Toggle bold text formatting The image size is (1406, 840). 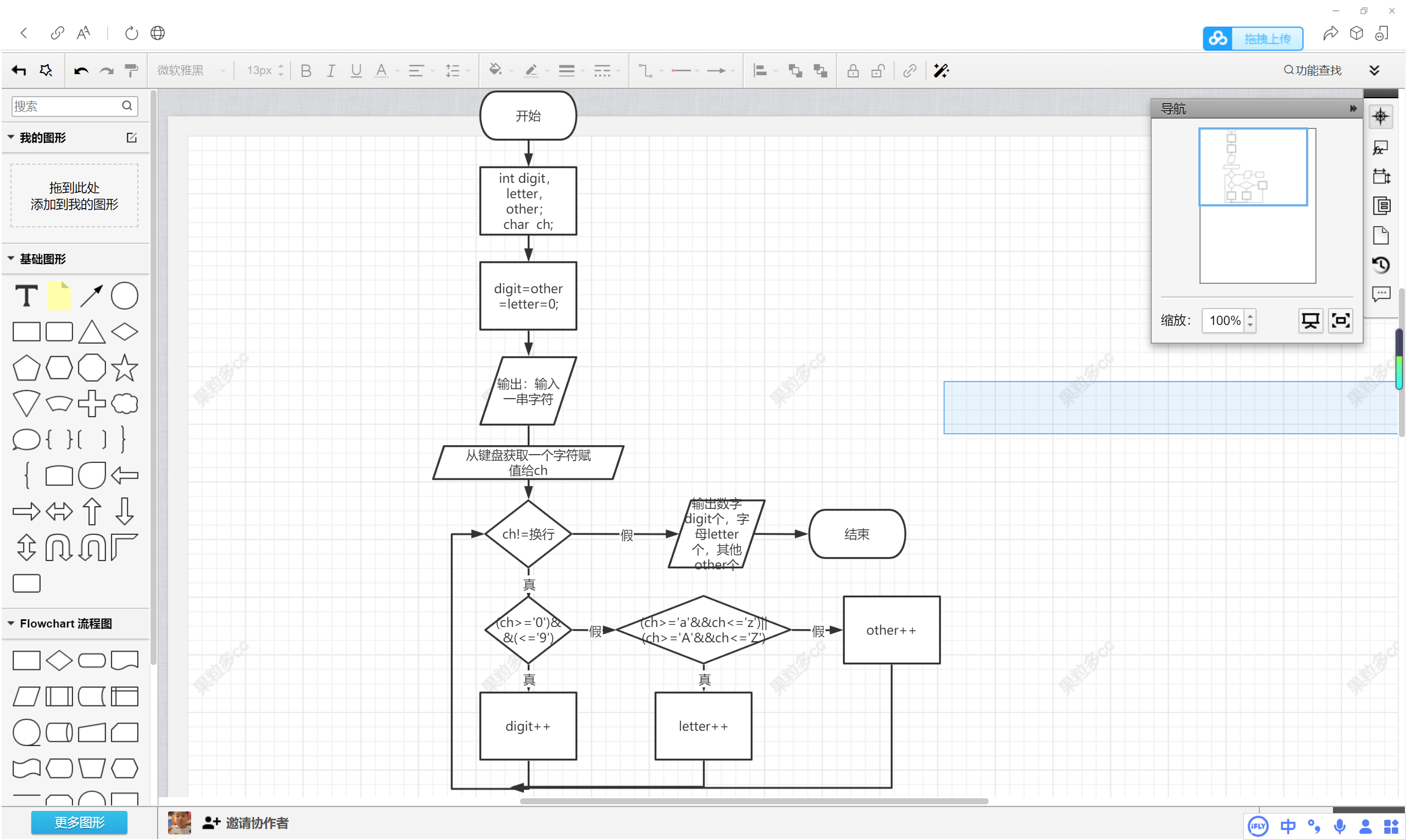pyautogui.click(x=306, y=71)
